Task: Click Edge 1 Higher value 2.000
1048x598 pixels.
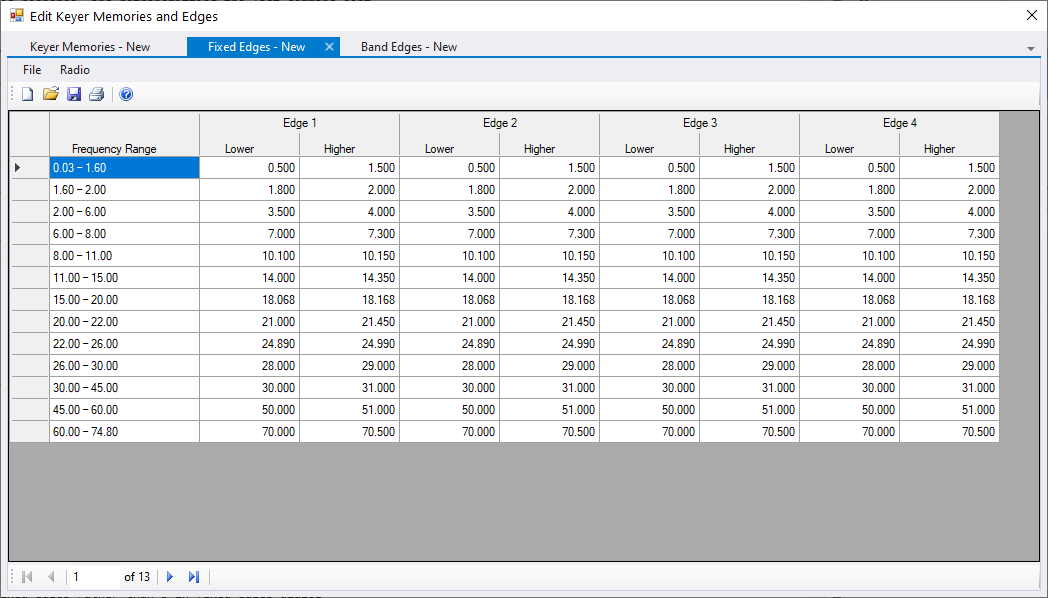Action: click(x=350, y=190)
